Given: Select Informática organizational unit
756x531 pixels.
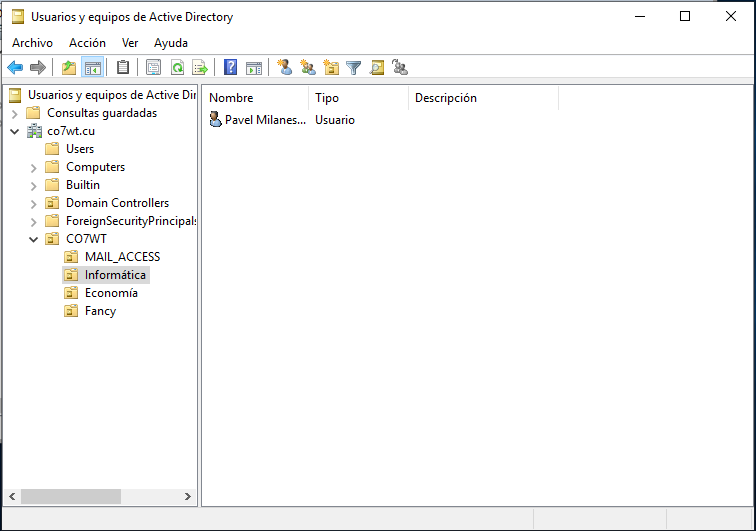Looking at the screenshot, I should [x=115, y=275].
